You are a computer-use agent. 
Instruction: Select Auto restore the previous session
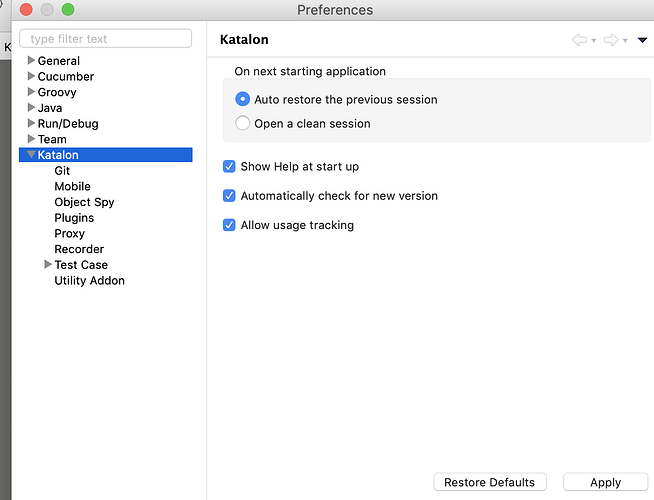[x=243, y=99]
